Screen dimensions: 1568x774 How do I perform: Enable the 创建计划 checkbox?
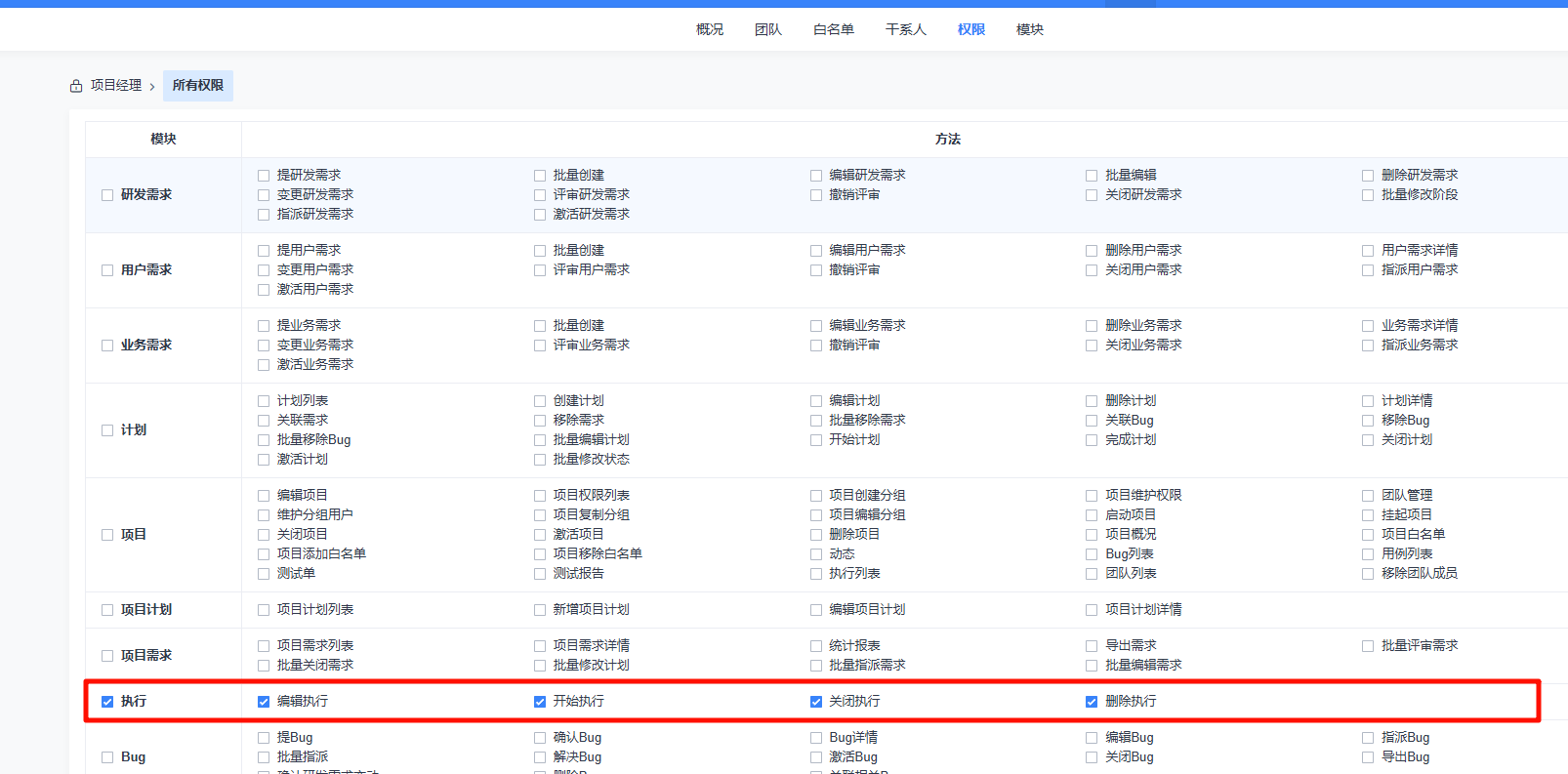pos(540,401)
